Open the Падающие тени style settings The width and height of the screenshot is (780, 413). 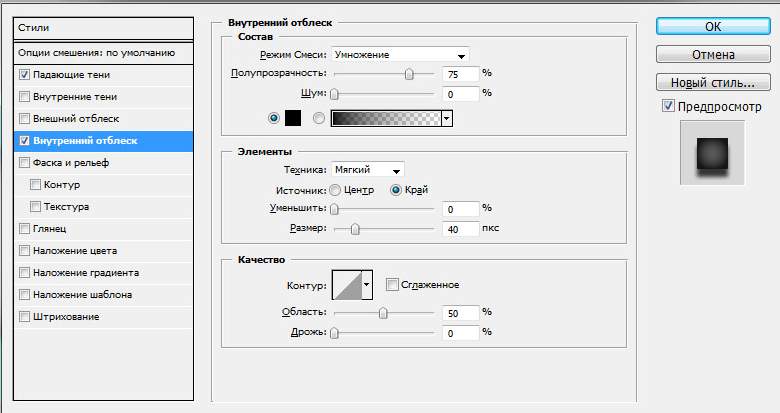(72, 75)
